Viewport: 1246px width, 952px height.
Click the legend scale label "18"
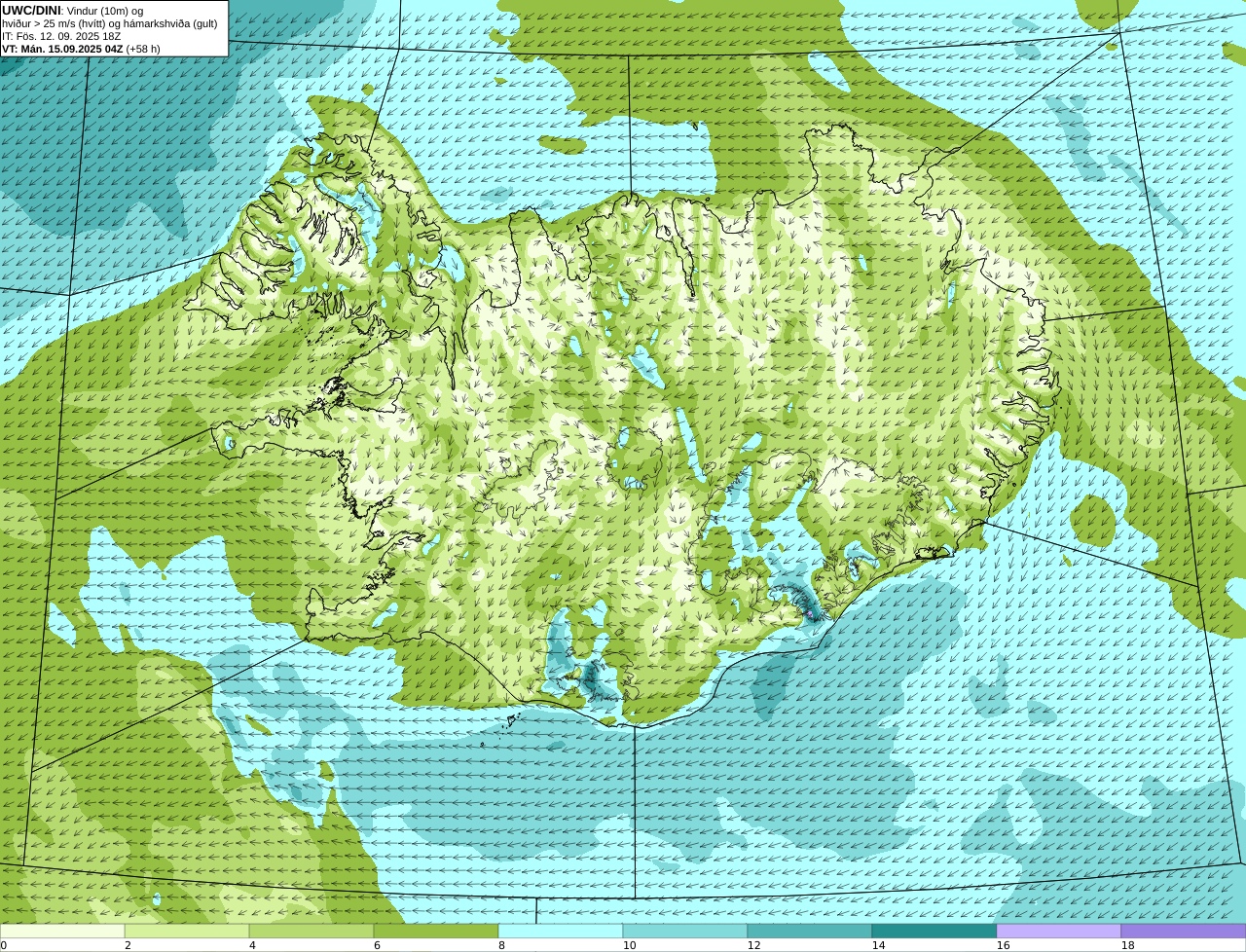tap(1127, 945)
